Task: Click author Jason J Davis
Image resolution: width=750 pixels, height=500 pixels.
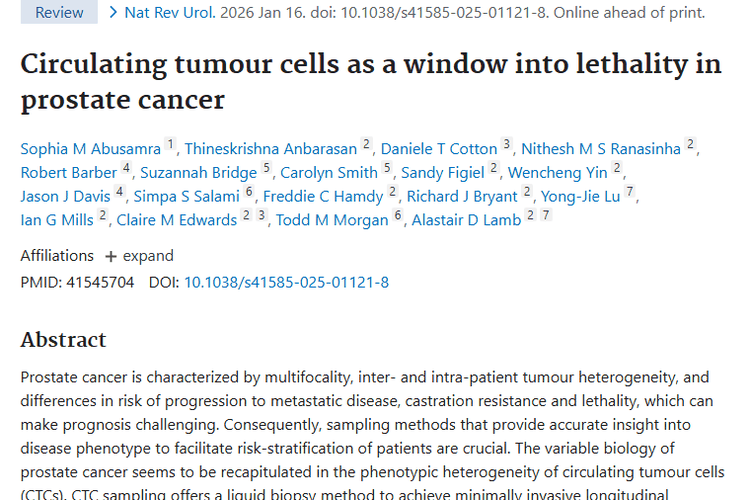Action: [x=65, y=196]
